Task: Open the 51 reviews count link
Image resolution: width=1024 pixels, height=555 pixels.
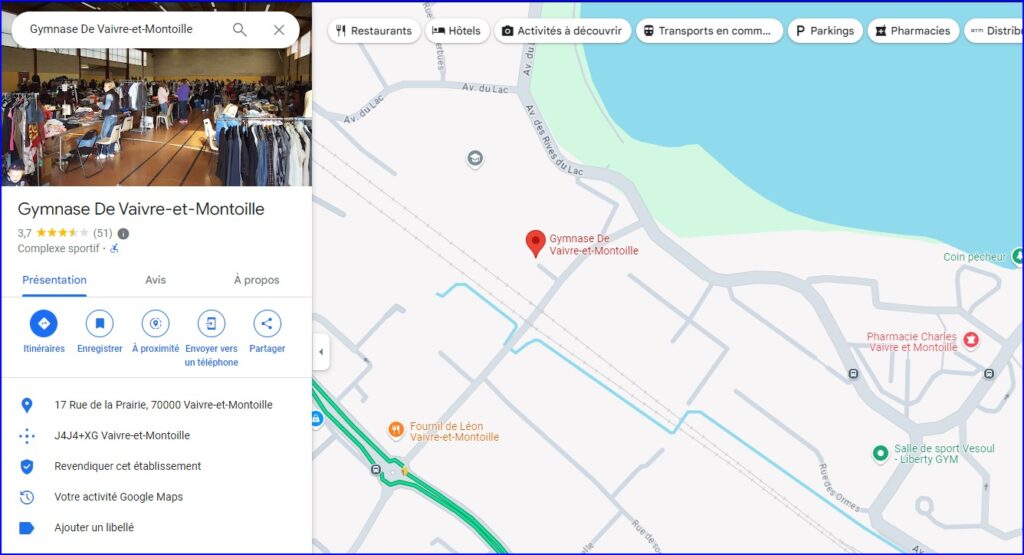Action: 103,233
